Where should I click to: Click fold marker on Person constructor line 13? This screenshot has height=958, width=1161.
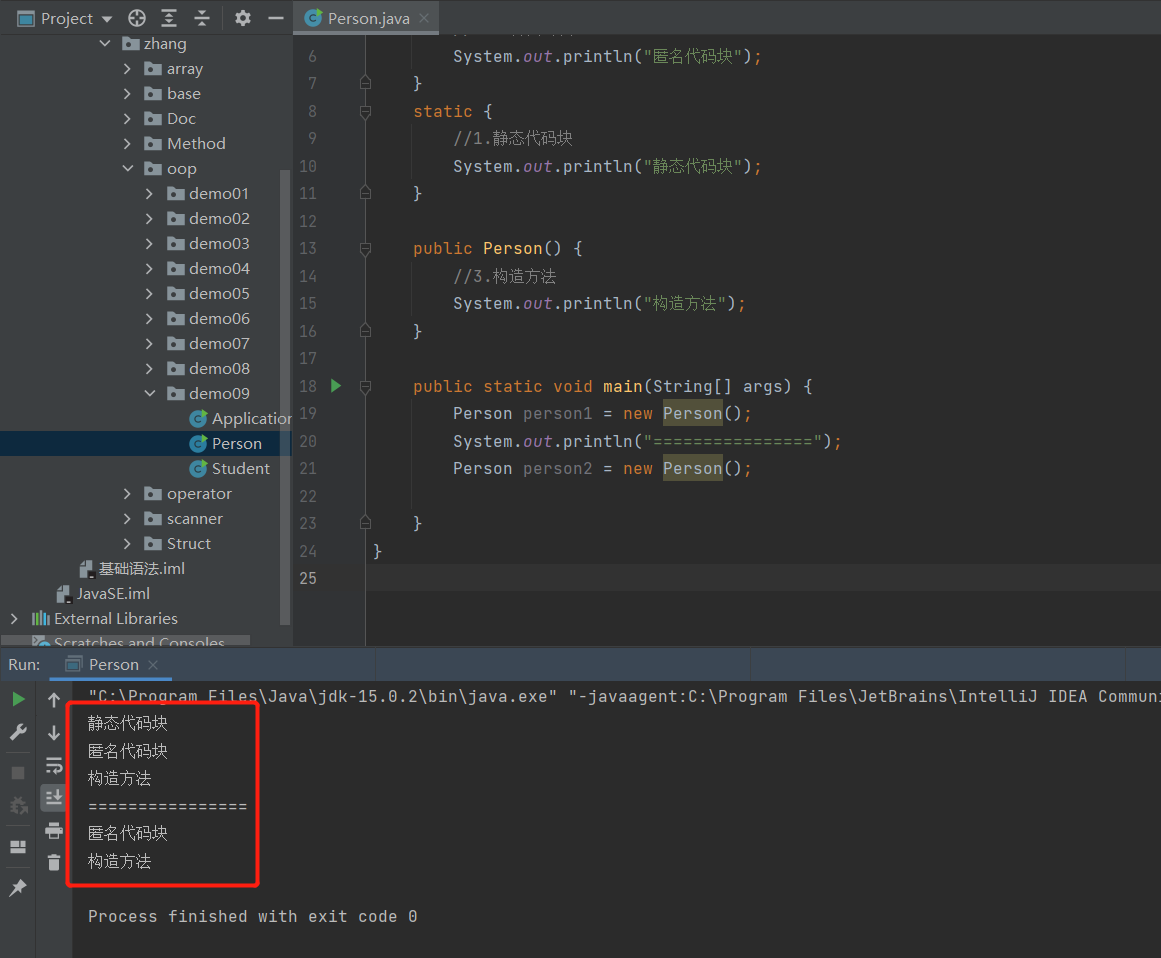(365, 249)
